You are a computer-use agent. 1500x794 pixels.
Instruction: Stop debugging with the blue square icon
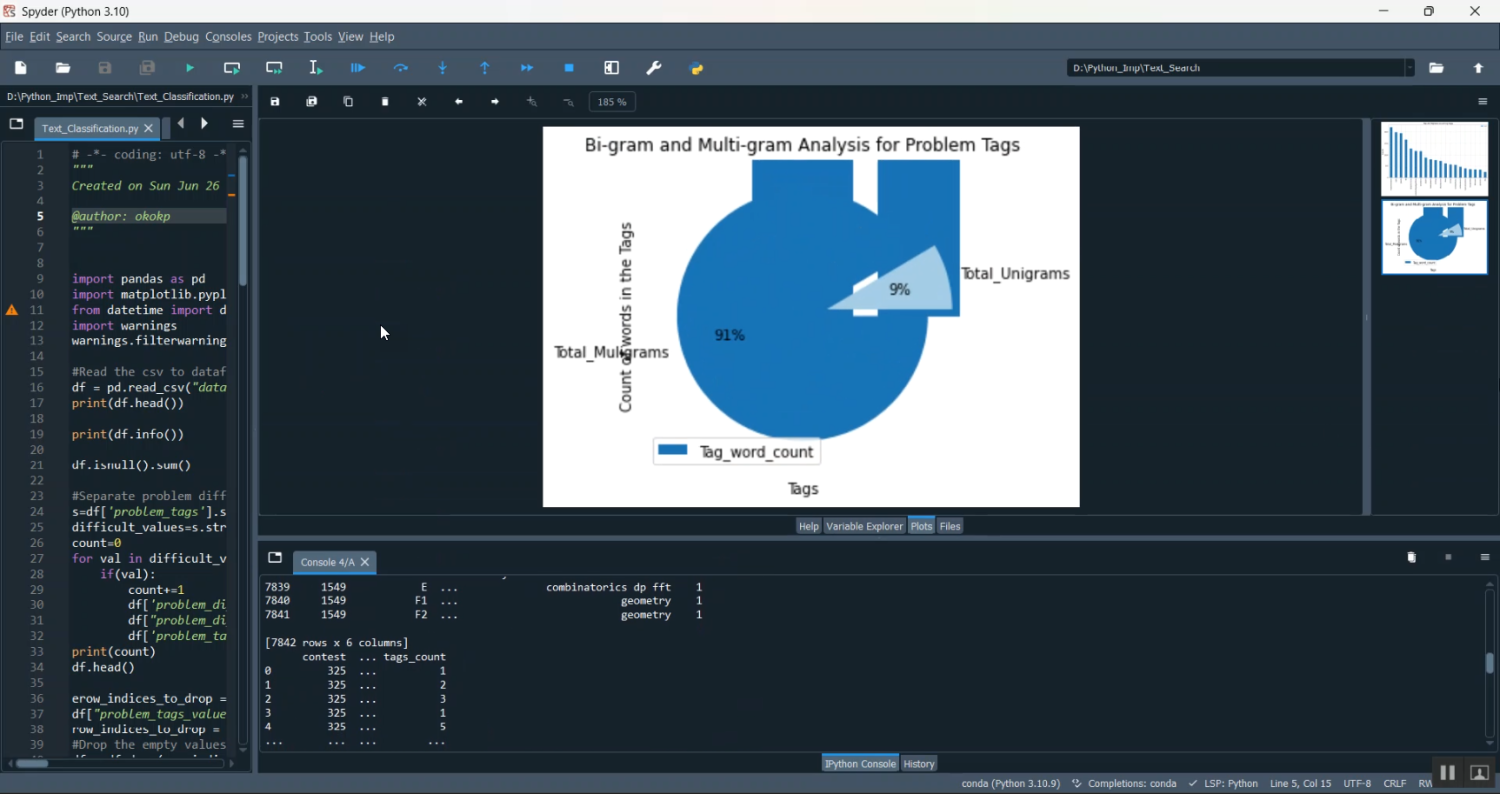tap(569, 68)
